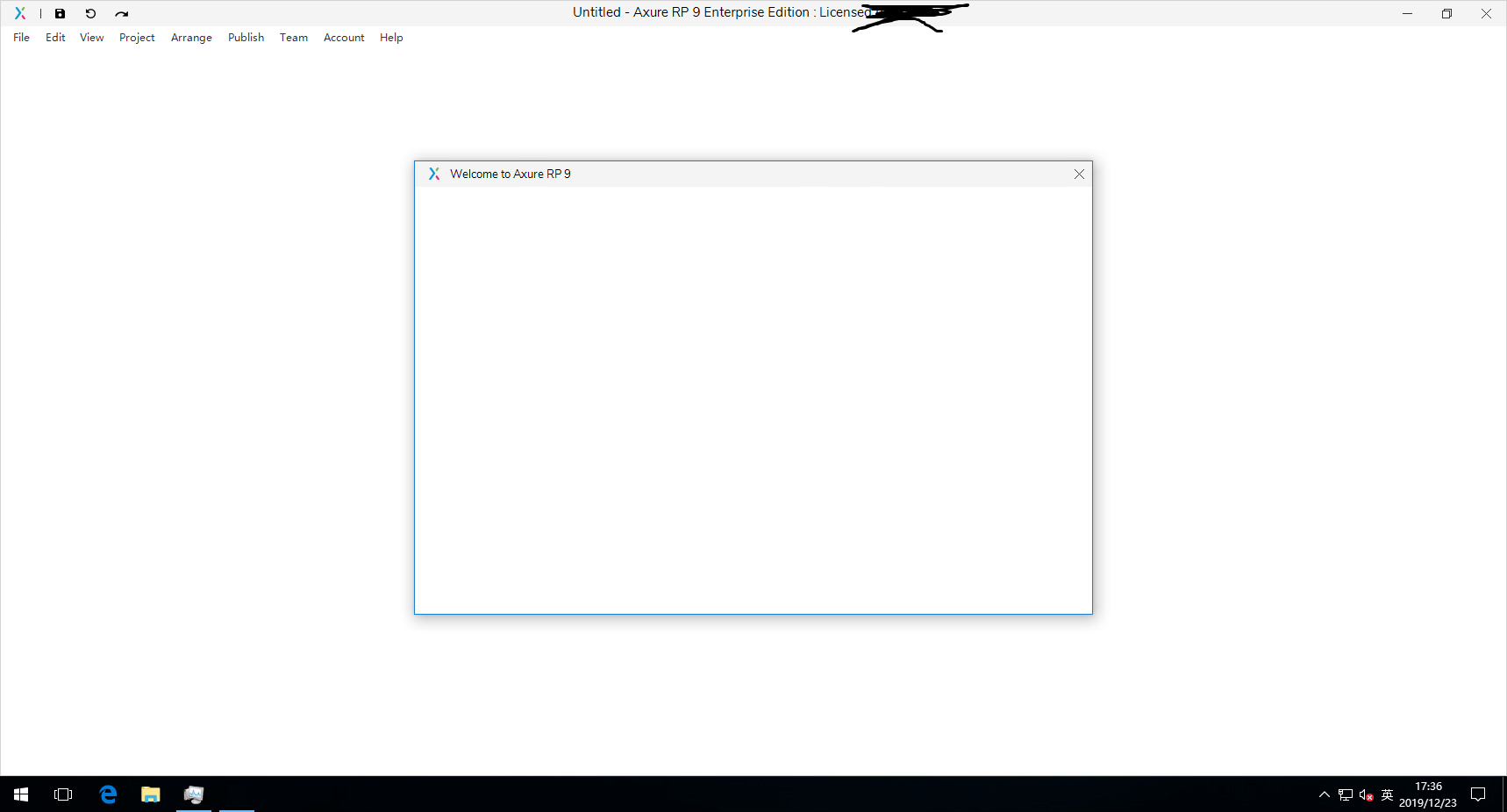Open the File menu
Screen dimensions: 1507x812
click(21, 38)
